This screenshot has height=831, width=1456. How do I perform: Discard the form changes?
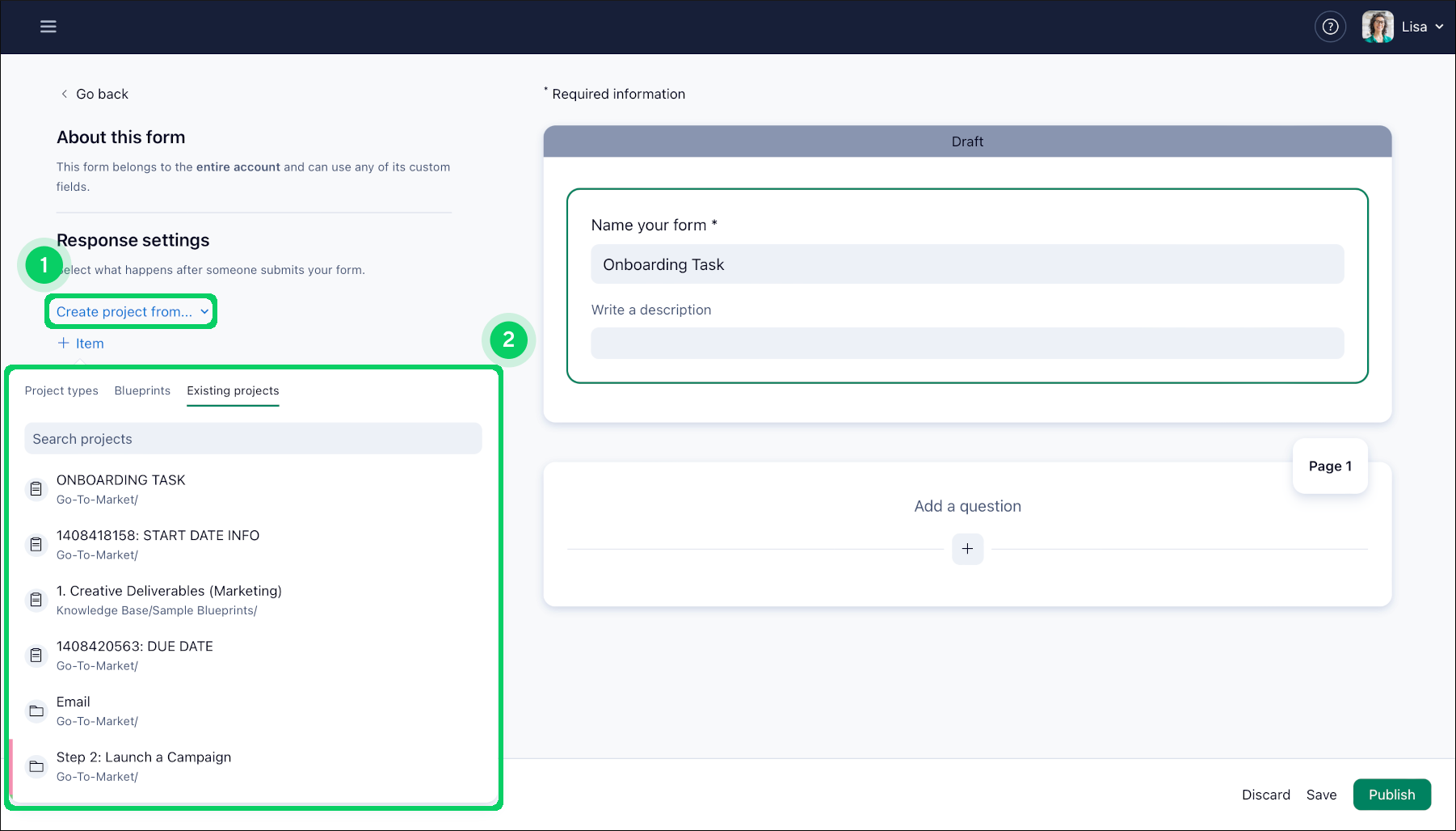[1265, 795]
